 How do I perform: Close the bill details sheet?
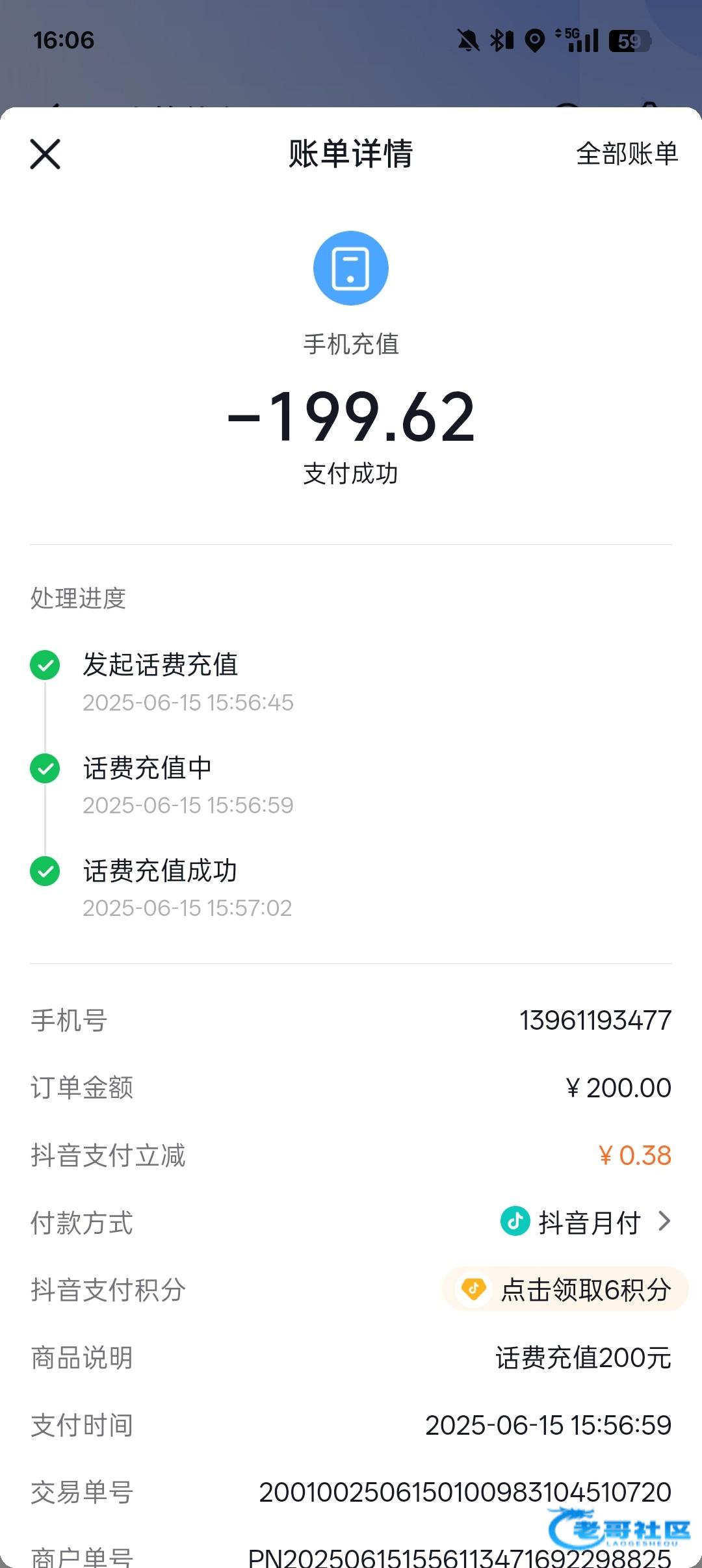tap(45, 154)
